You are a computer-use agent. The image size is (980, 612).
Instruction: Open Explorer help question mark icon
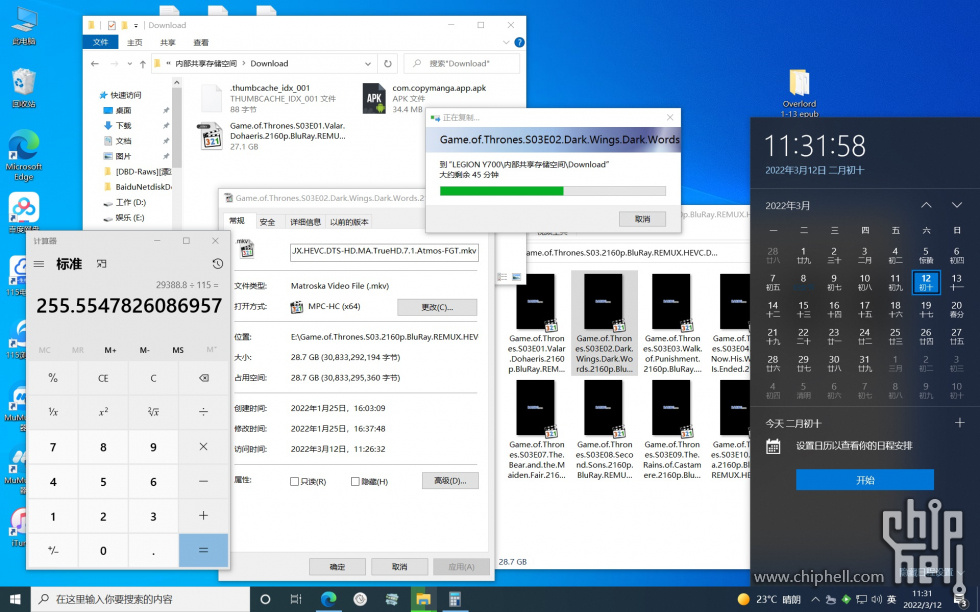[519, 43]
